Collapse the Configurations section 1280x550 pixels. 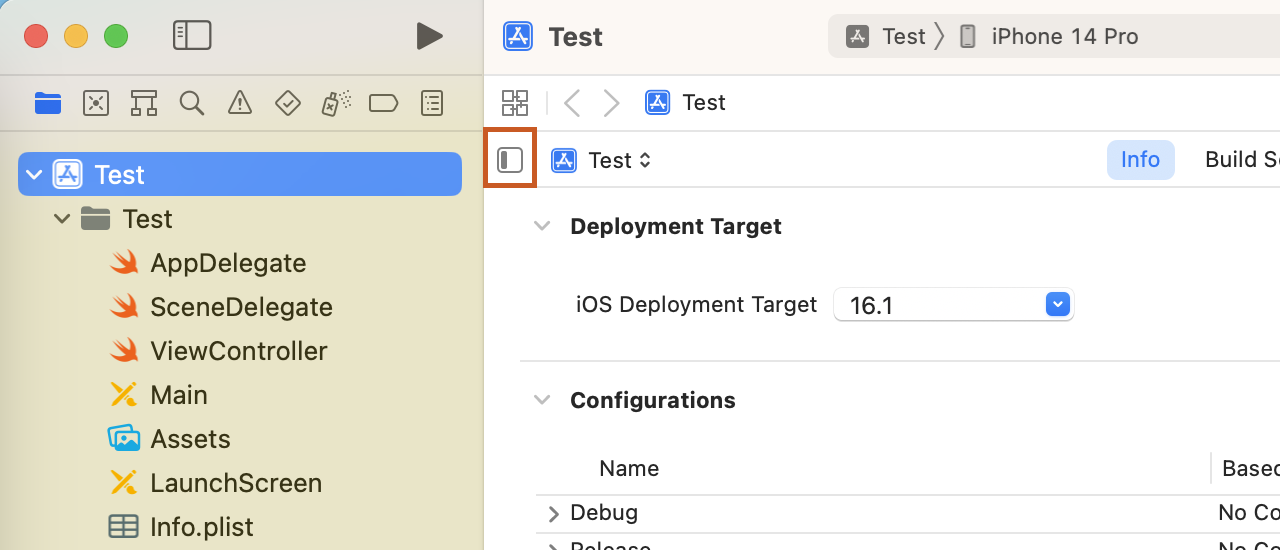point(542,401)
